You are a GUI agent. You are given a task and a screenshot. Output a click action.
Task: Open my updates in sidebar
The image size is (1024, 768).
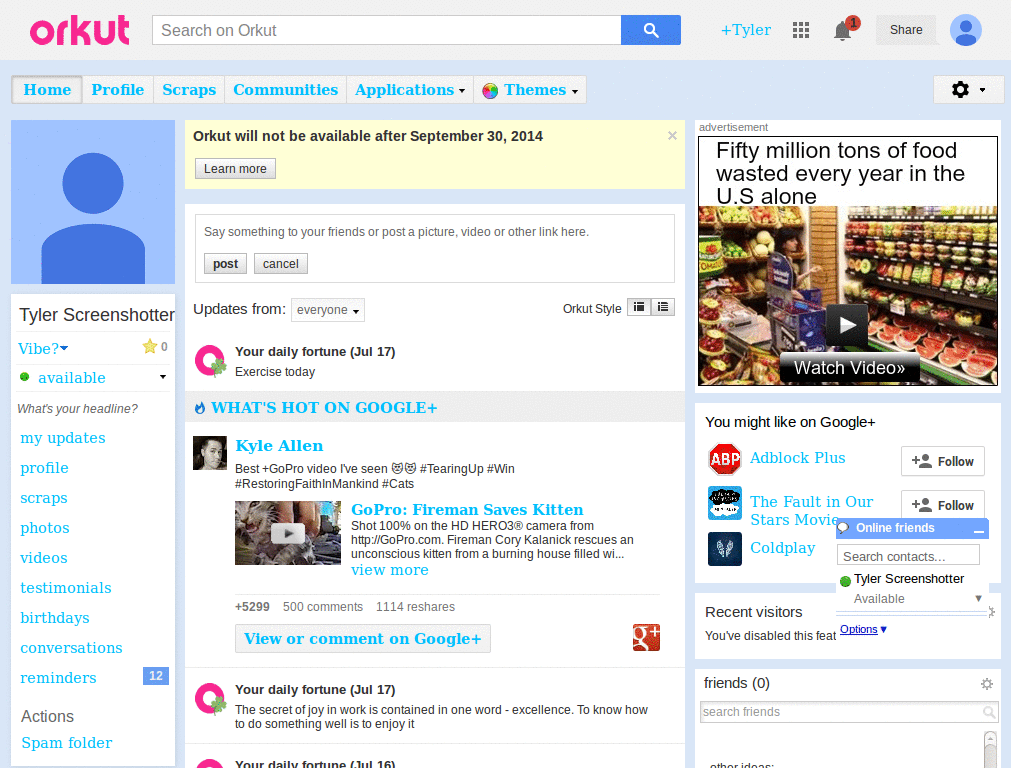63,438
